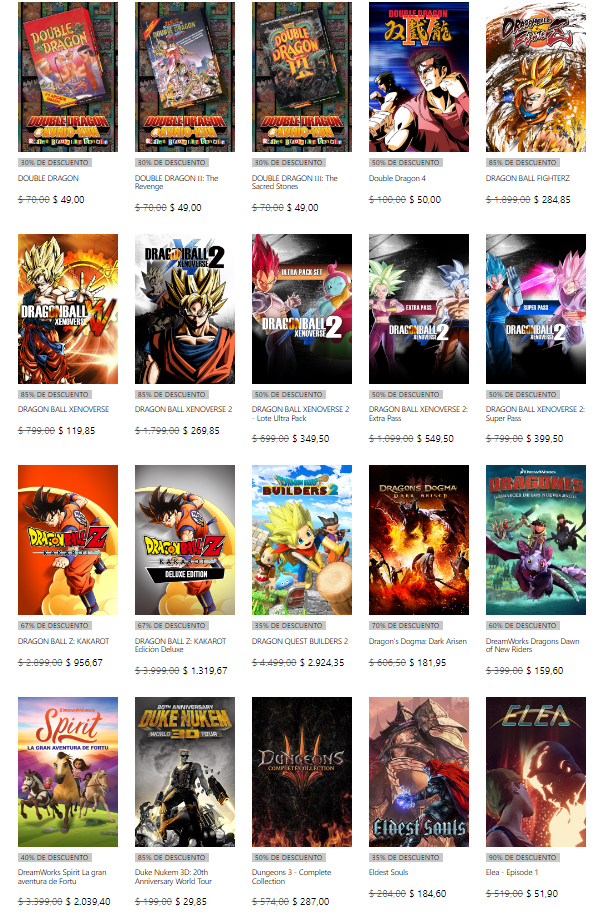
Task: Select the Double Dragon 4 cover art
Action: click(419, 77)
